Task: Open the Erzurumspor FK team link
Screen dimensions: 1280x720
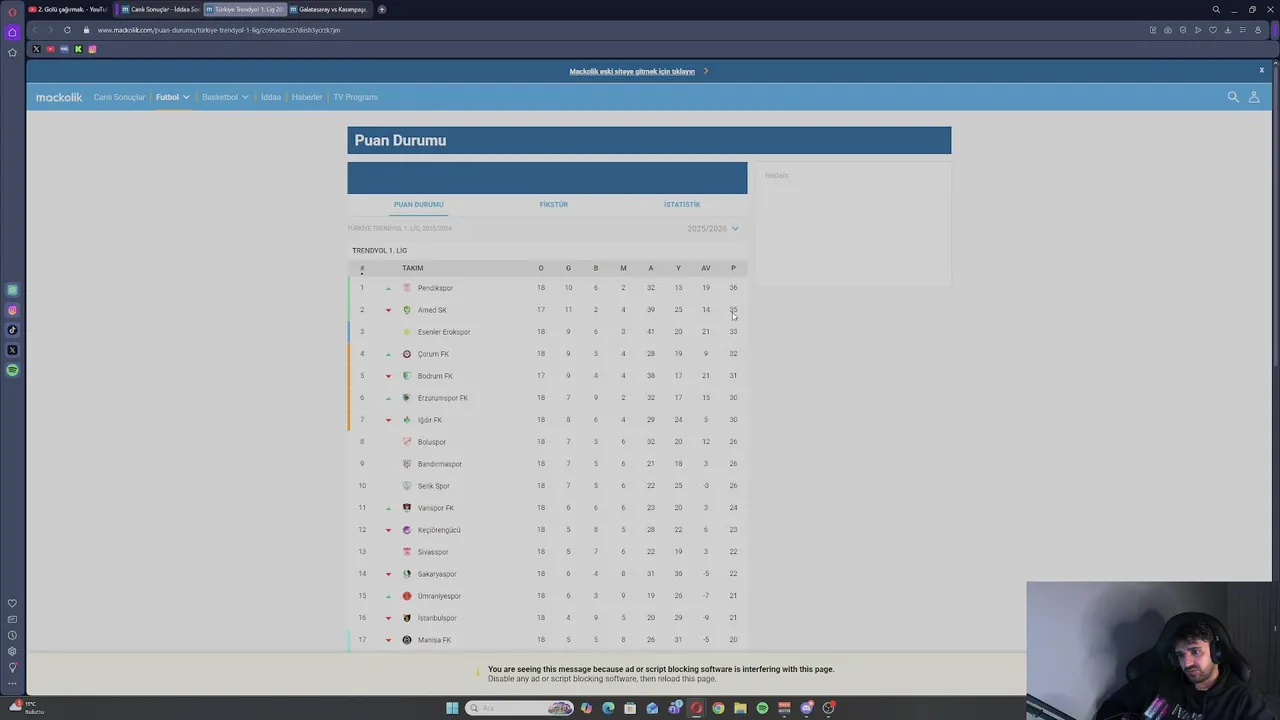Action: click(x=443, y=398)
